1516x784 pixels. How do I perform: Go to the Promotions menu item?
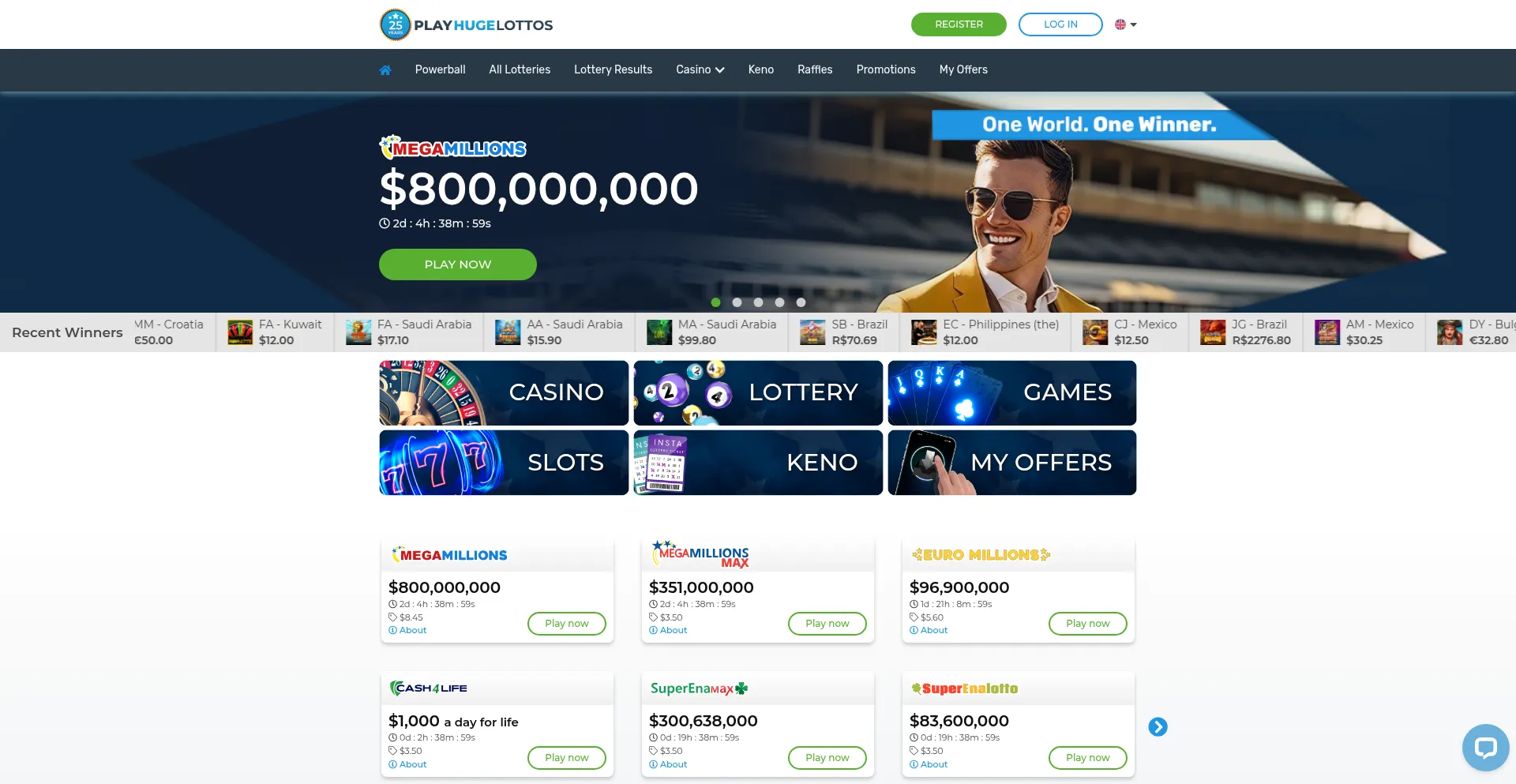[x=886, y=69]
